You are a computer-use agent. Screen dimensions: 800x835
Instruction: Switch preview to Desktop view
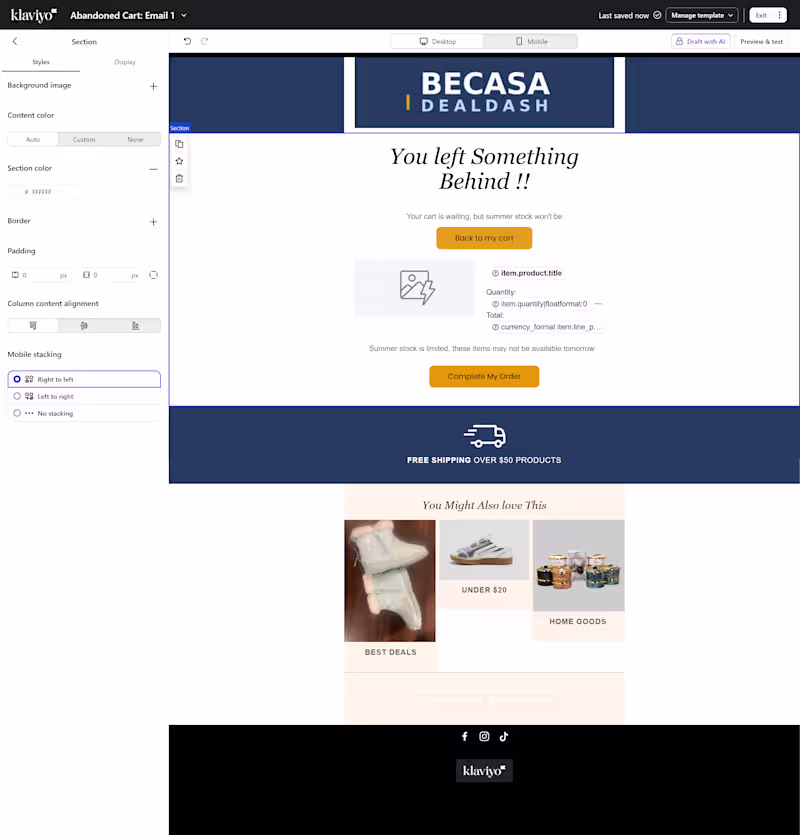click(438, 42)
